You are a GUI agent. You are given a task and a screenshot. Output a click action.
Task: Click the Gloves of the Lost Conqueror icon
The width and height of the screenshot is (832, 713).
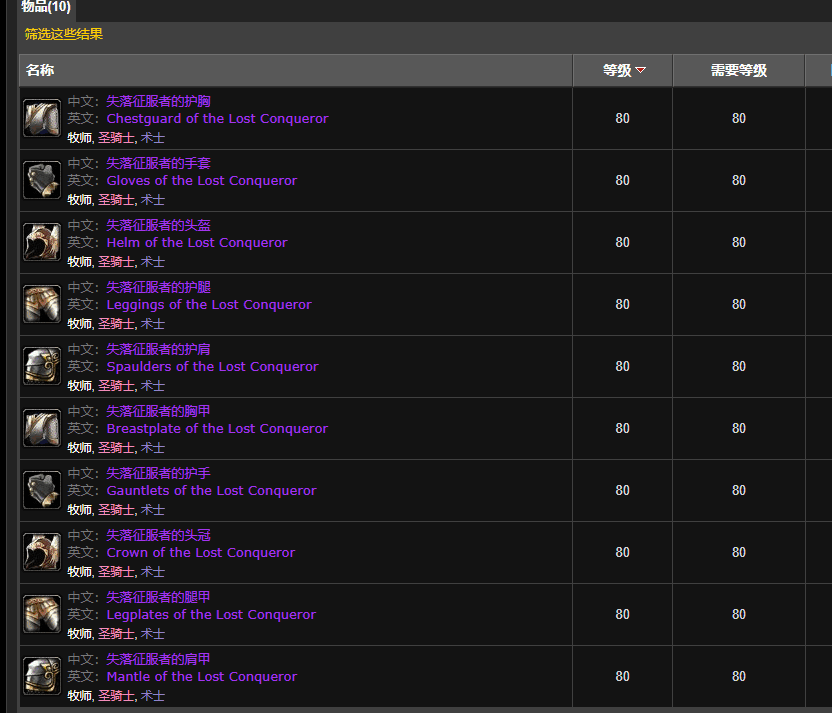[x=42, y=180]
